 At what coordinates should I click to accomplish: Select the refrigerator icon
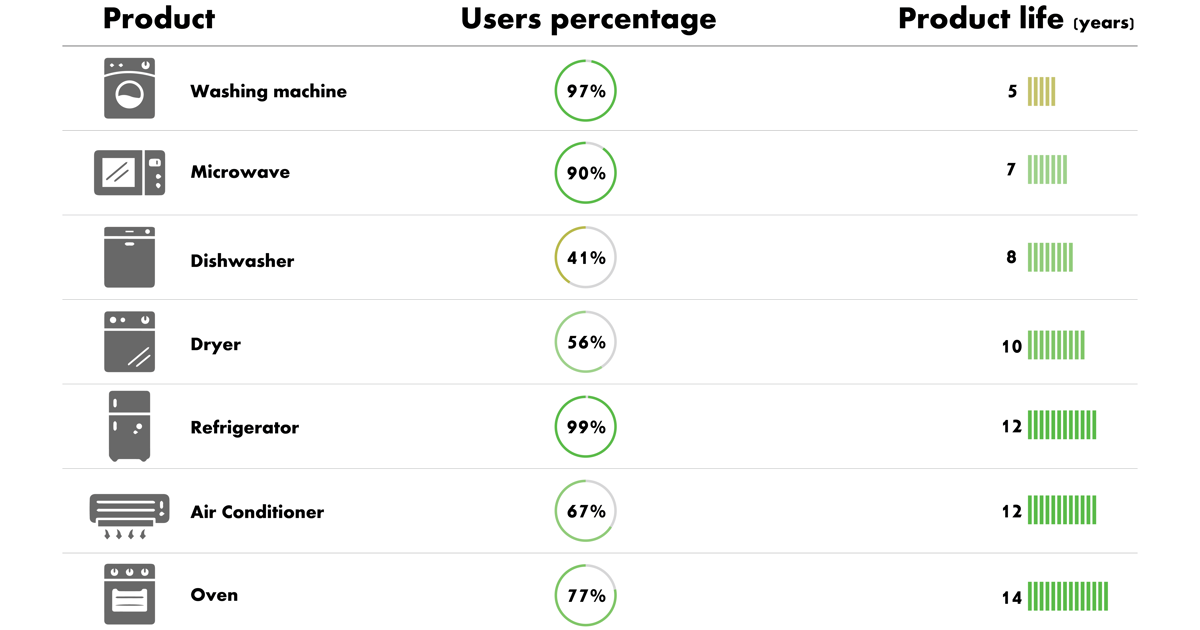[129, 426]
